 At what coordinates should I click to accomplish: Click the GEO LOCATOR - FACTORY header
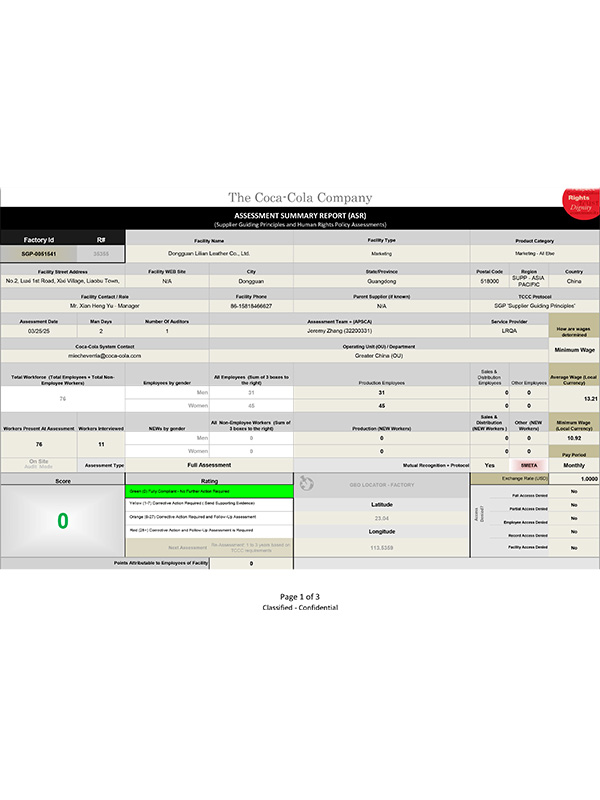(x=382, y=485)
